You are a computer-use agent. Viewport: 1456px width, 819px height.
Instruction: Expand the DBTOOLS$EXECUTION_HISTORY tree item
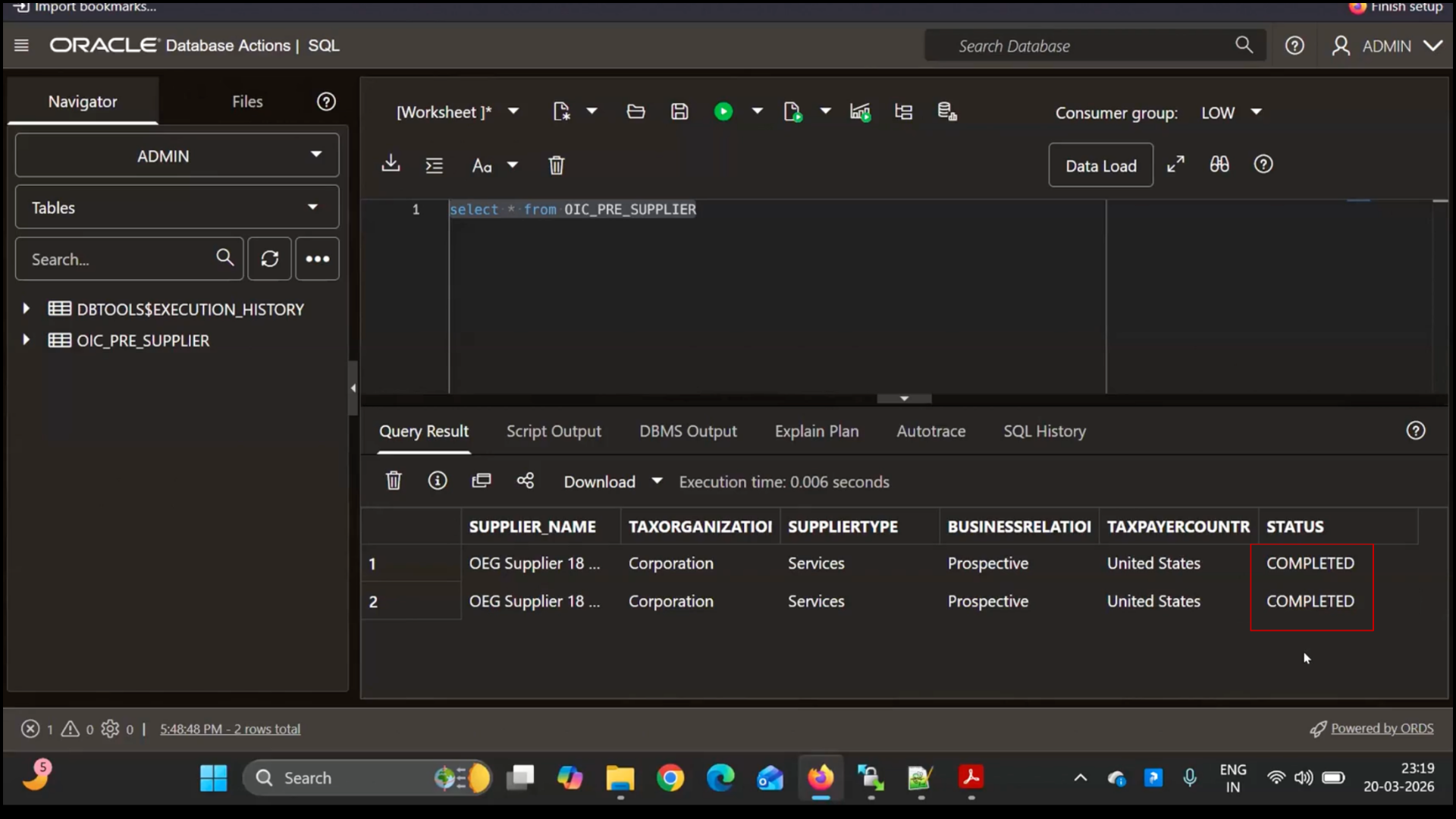(x=27, y=309)
